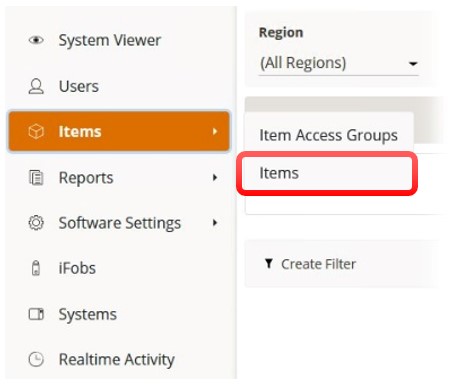Screen dimensions: 456x387
Task: Expand the Items submenu arrow
Action: click(215, 131)
